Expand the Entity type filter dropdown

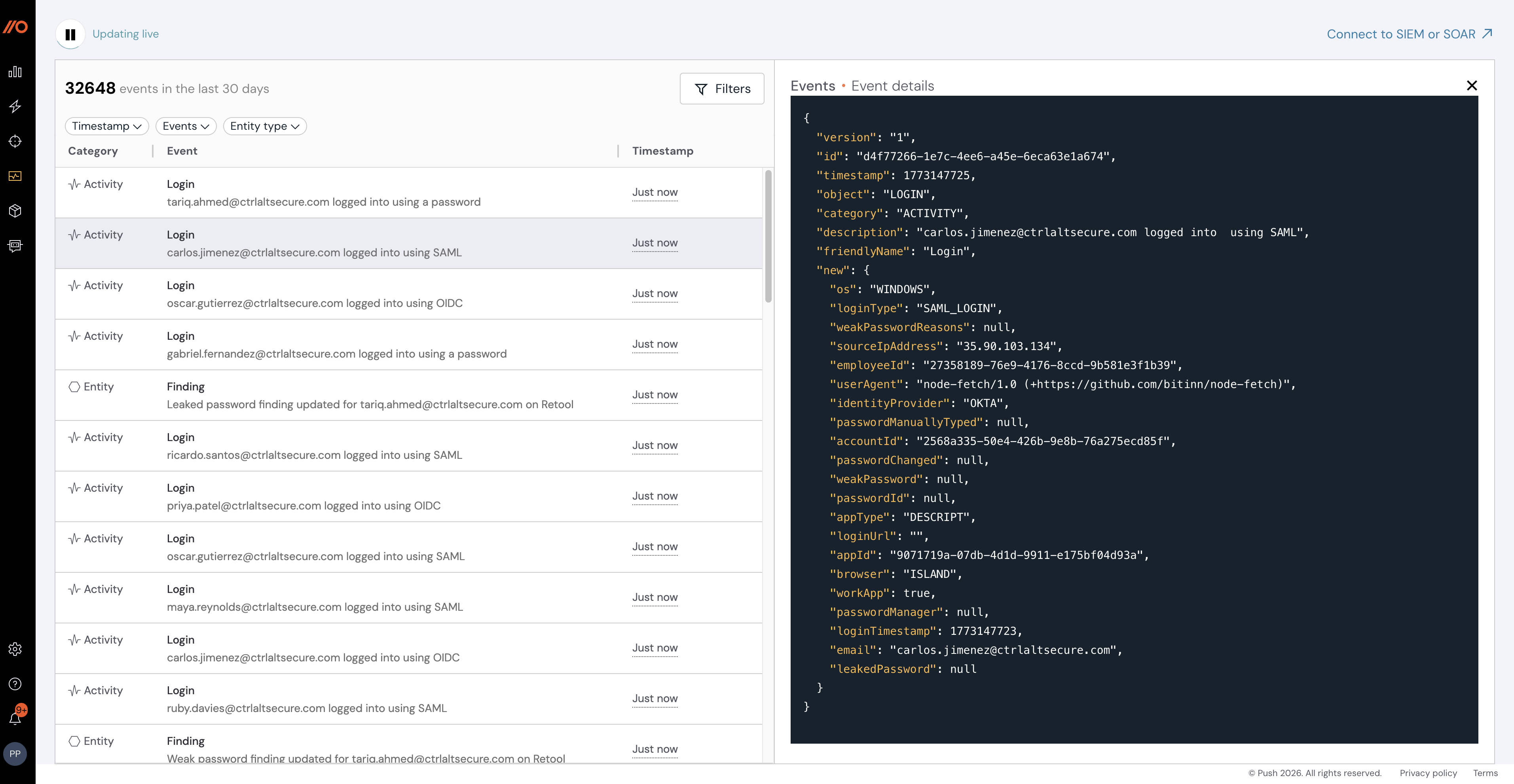click(x=264, y=126)
